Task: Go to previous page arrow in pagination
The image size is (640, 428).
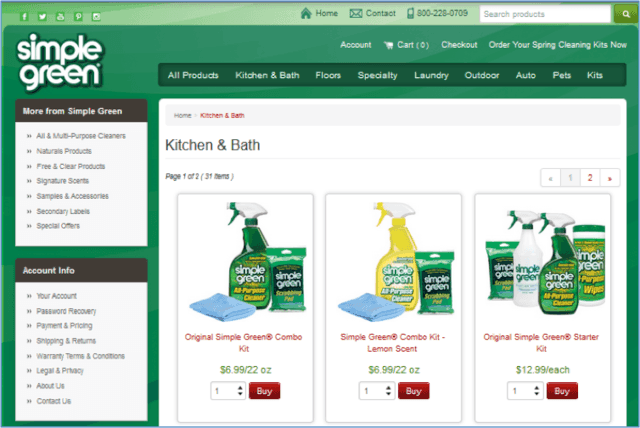Action: (x=551, y=178)
